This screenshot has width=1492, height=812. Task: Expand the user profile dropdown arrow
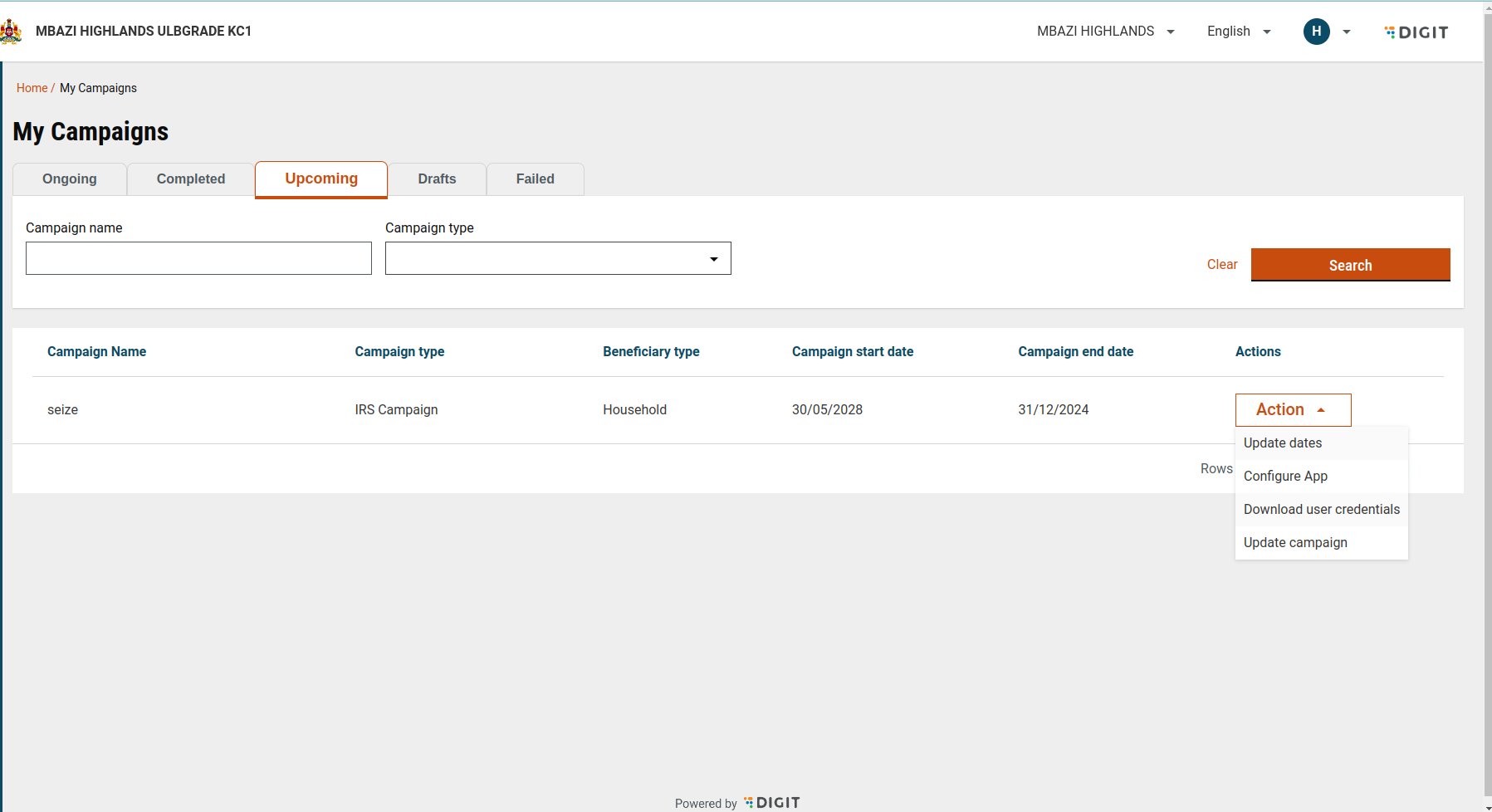click(x=1347, y=32)
